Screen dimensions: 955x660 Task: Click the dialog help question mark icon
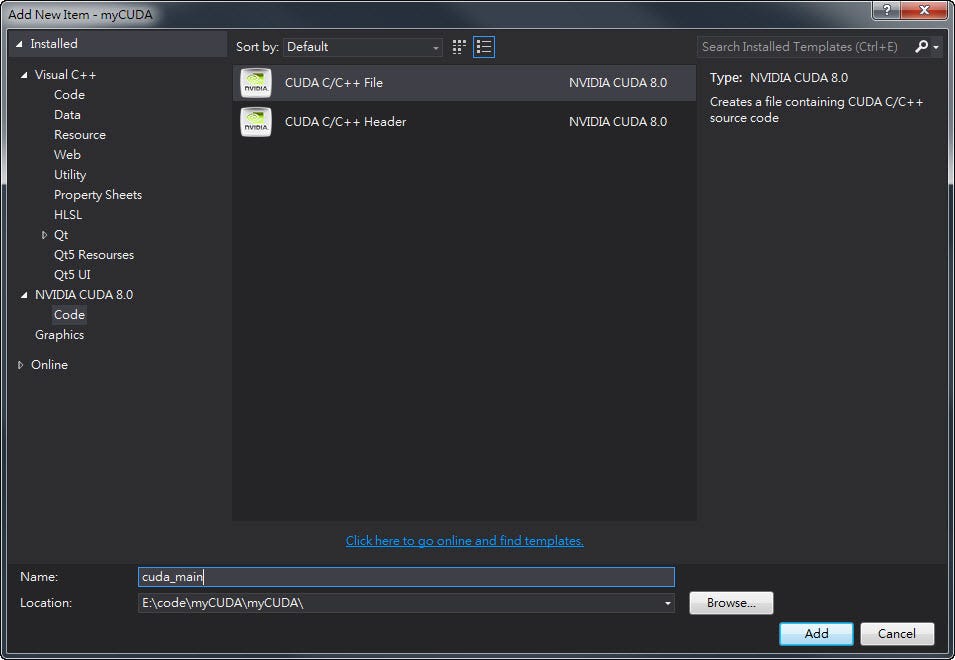888,11
